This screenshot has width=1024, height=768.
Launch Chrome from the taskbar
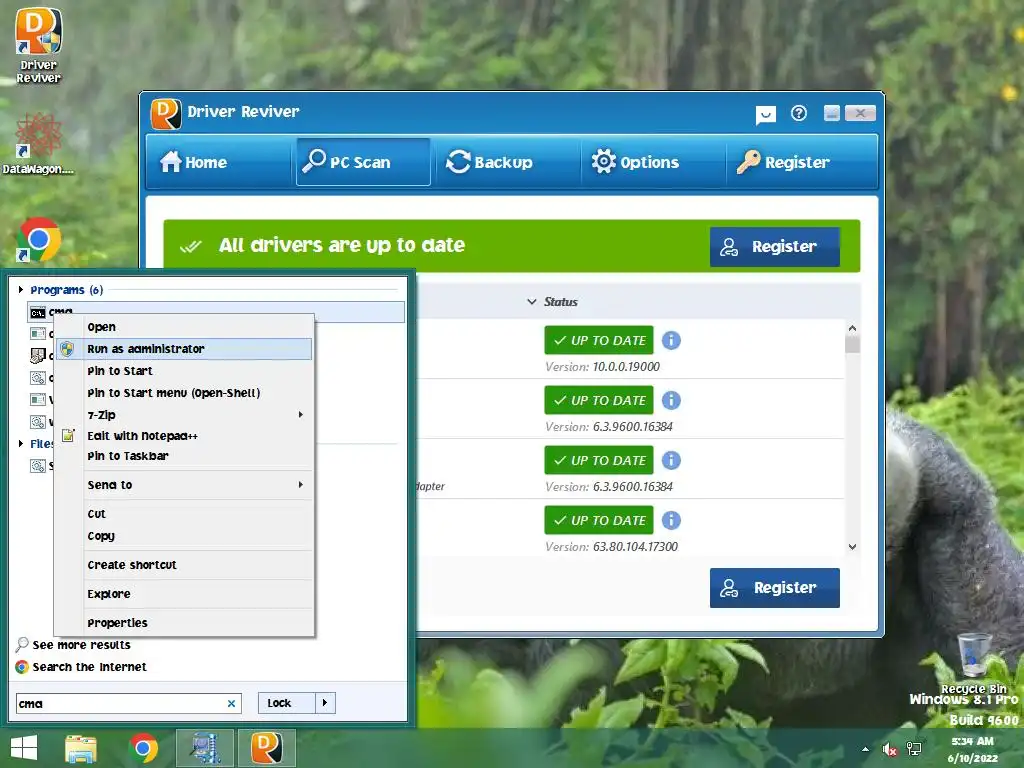click(x=144, y=748)
